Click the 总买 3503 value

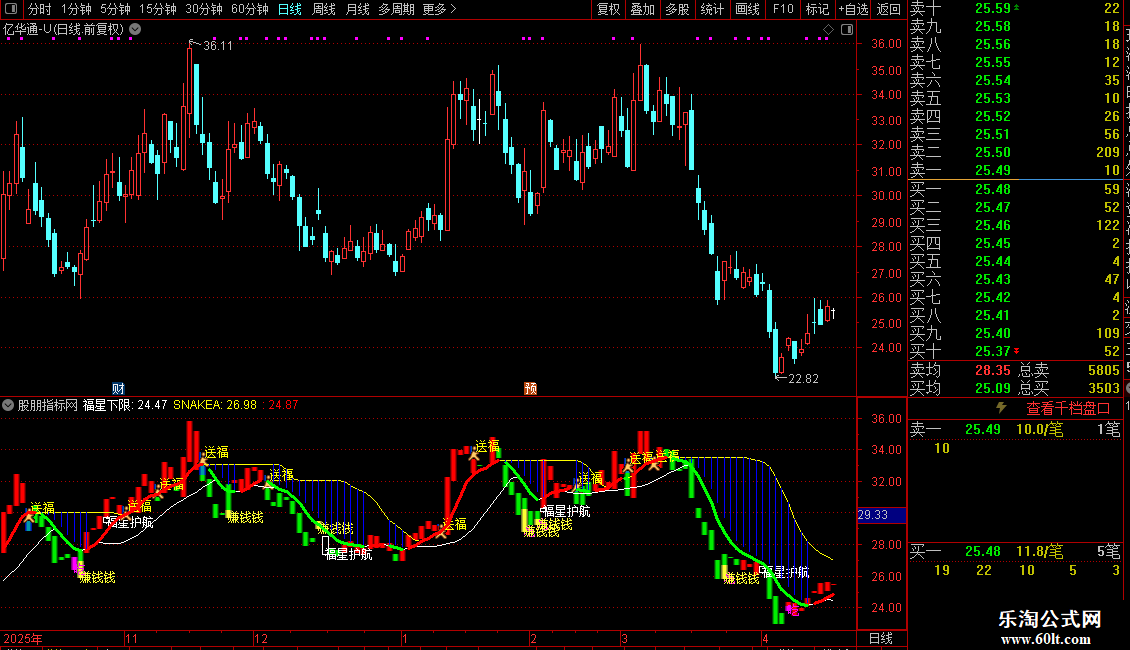click(x=1104, y=388)
